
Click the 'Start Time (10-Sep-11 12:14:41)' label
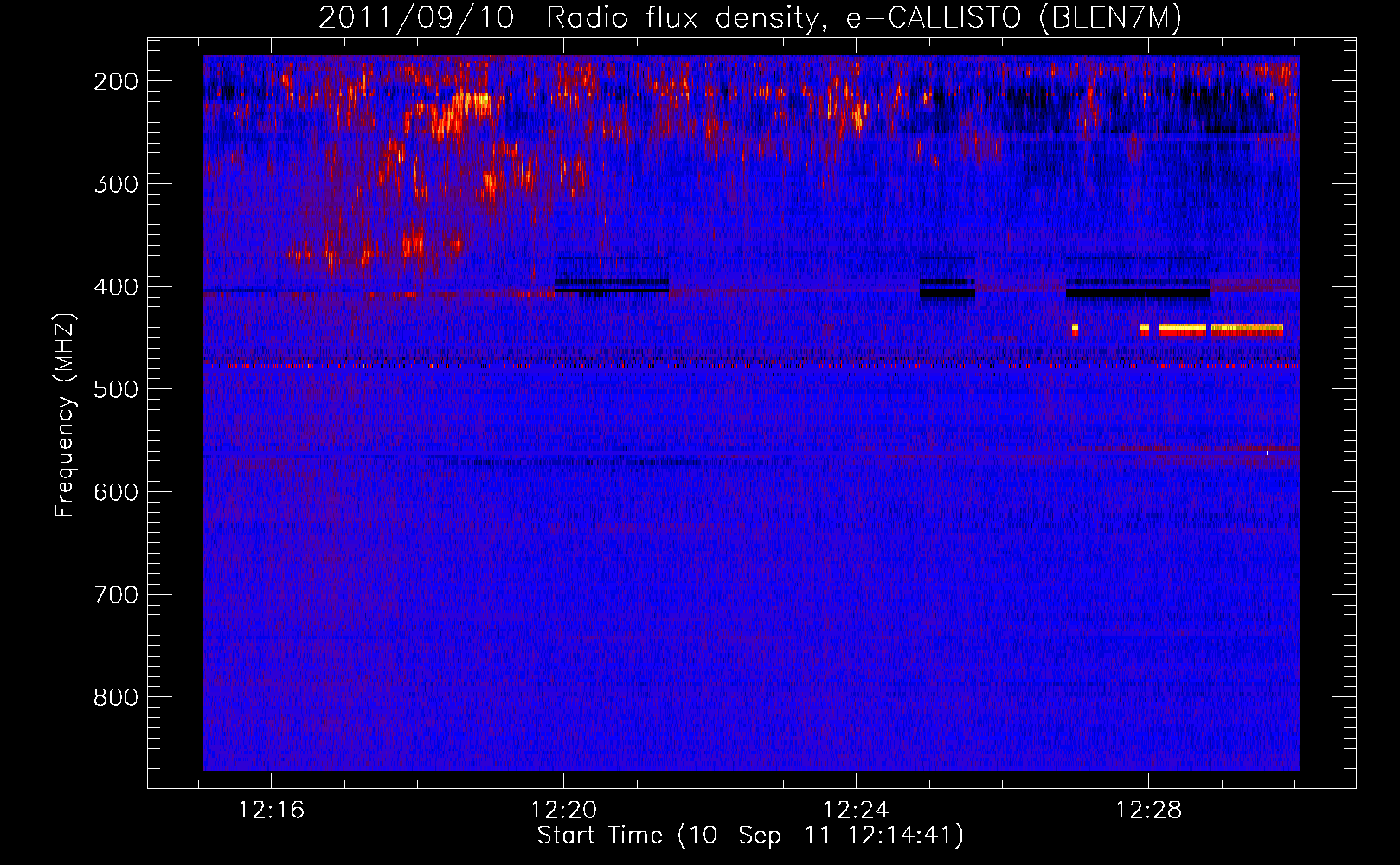pyautogui.click(x=750, y=836)
